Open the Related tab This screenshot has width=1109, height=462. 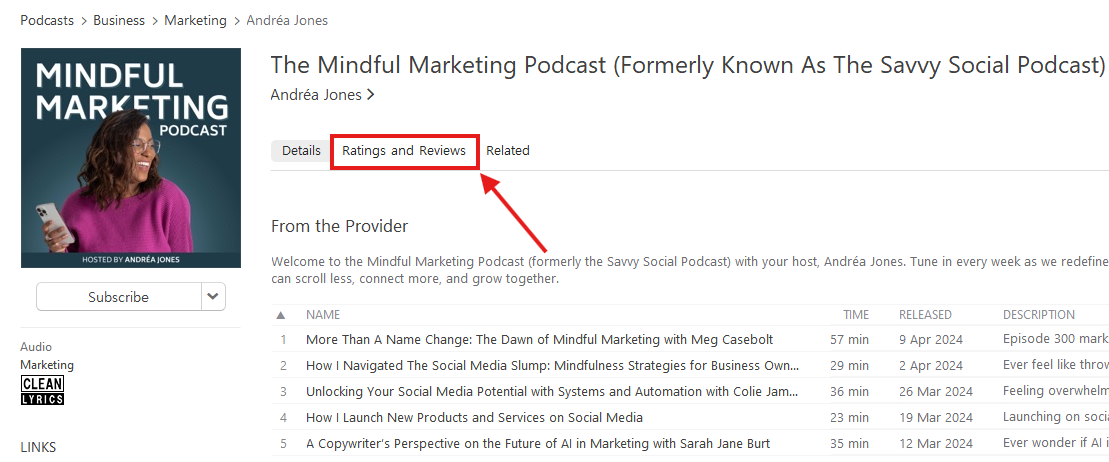pos(508,151)
